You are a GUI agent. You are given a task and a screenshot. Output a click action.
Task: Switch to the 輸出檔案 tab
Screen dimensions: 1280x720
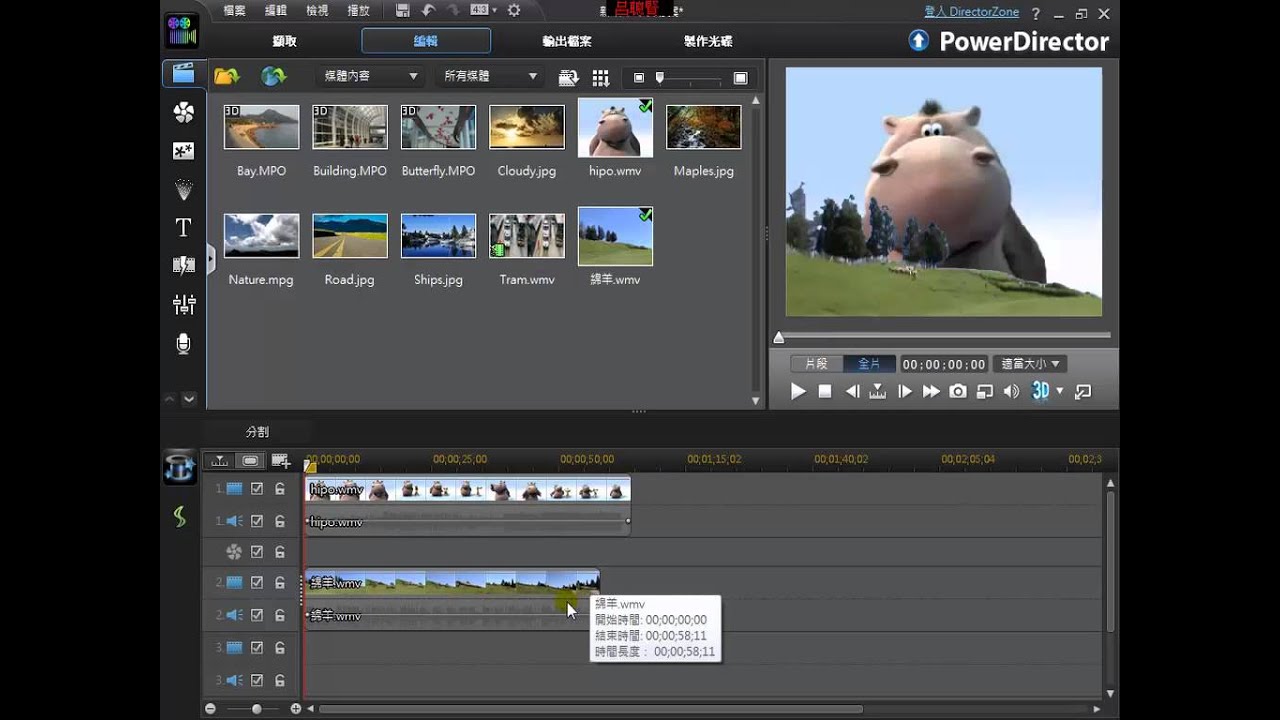click(567, 41)
